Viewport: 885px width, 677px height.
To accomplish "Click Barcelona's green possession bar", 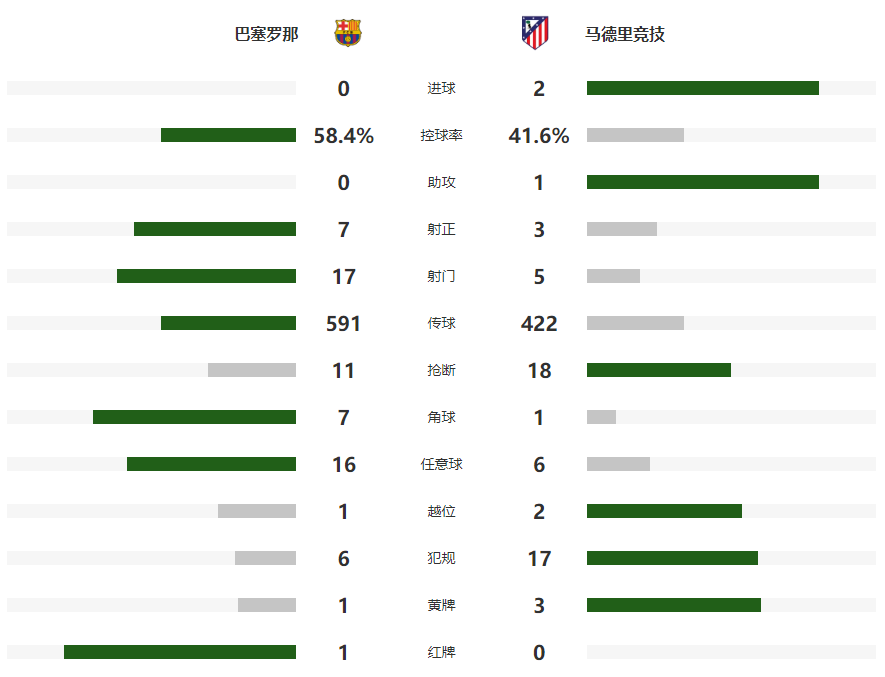I will [x=228, y=135].
